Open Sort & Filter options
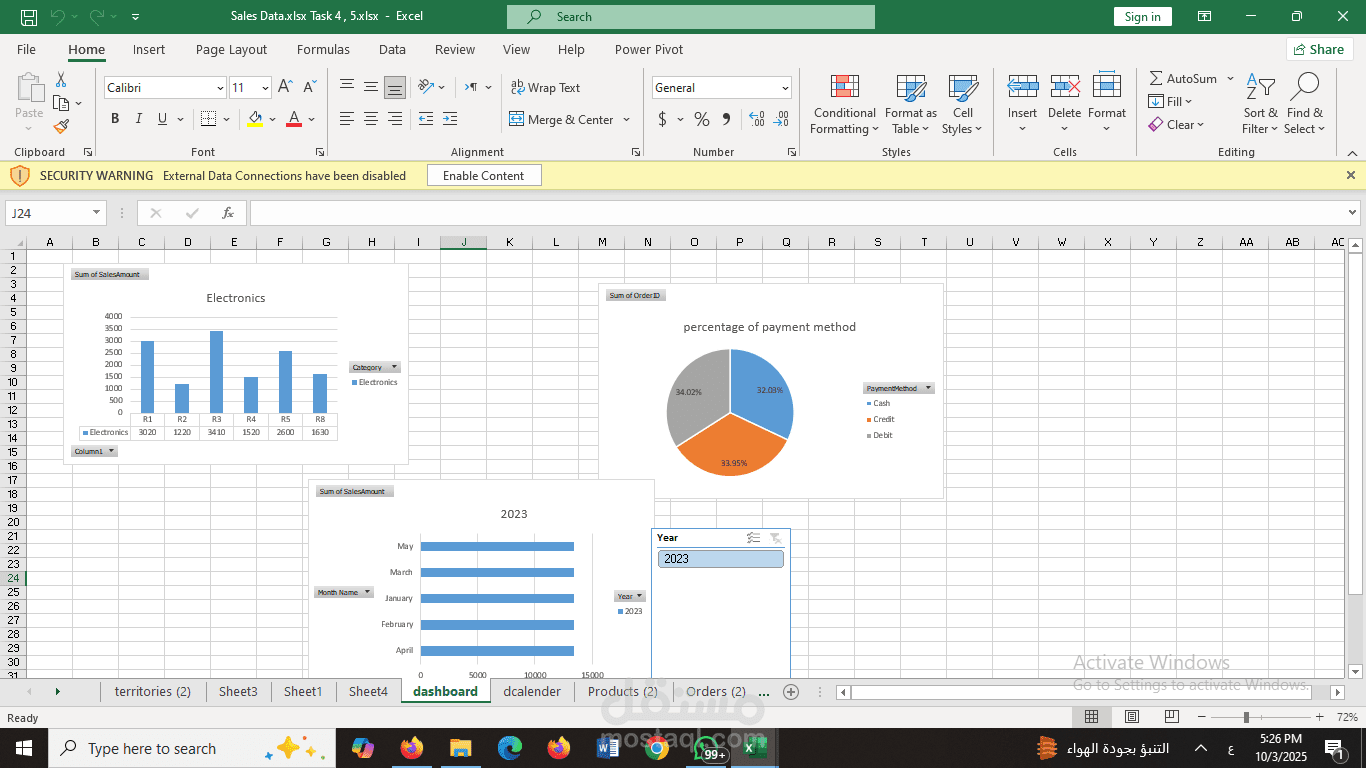1366x768 pixels. tap(1260, 104)
